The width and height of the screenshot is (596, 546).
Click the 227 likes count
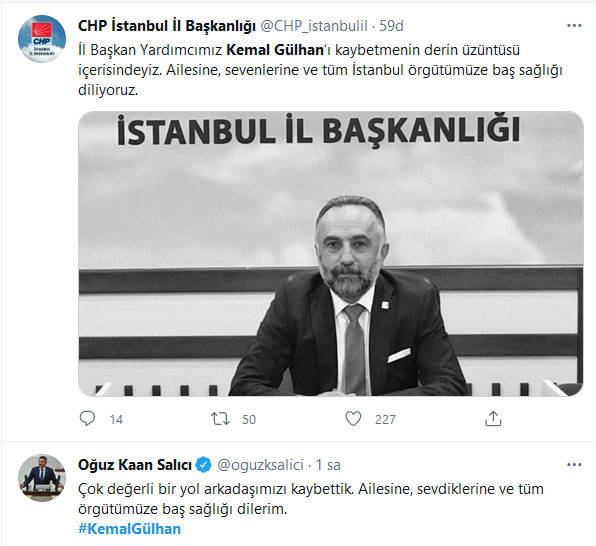click(x=385, y=419)
